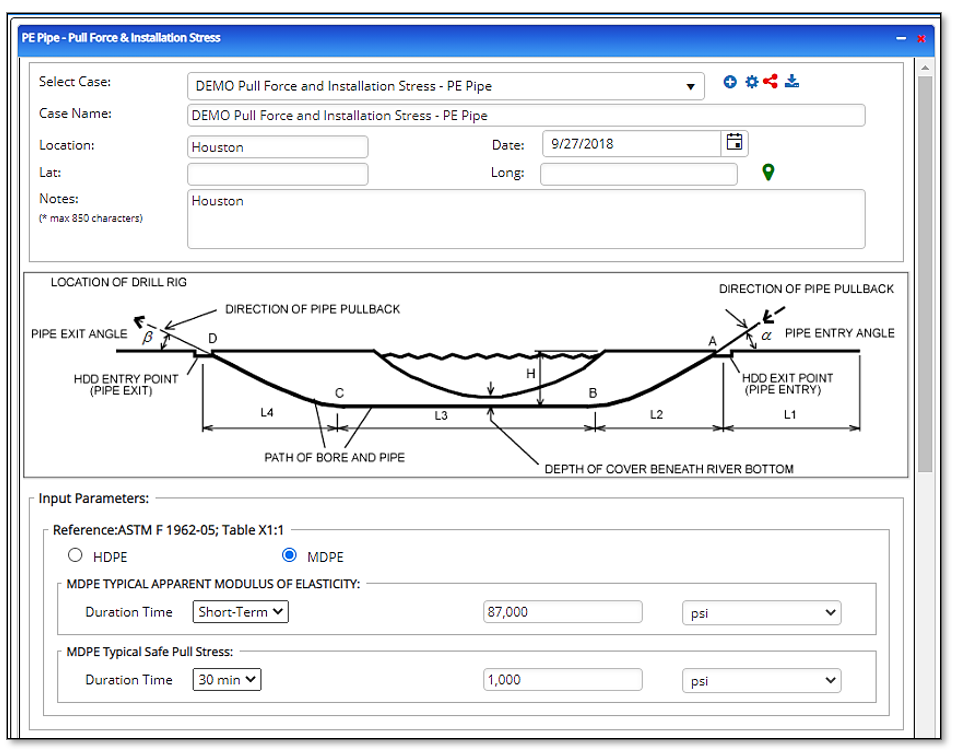Click inside the Notes text area
The width and height of the screenshot is (956, 755).
pos(525,218)
